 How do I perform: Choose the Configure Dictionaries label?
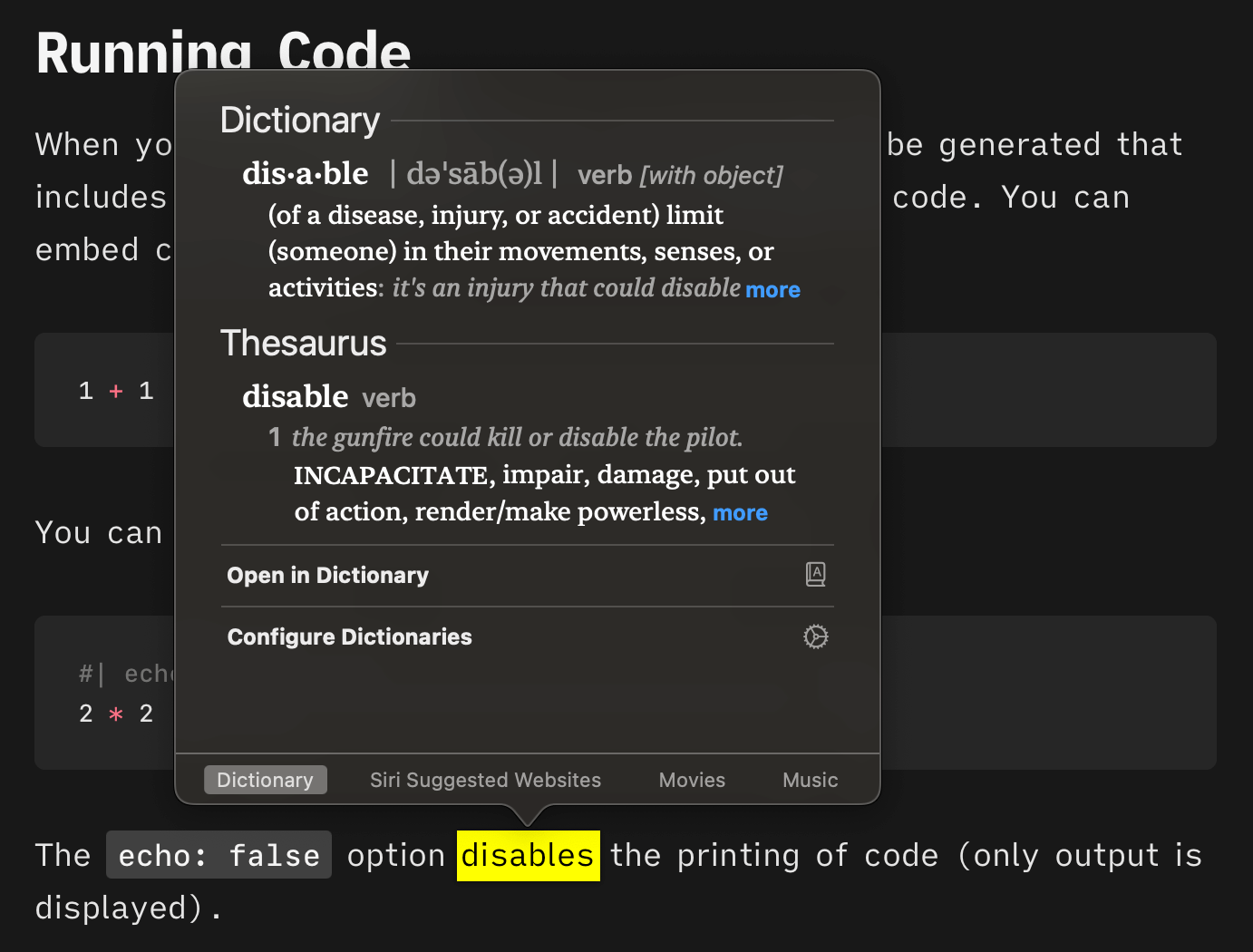click(x=349, y=636)
